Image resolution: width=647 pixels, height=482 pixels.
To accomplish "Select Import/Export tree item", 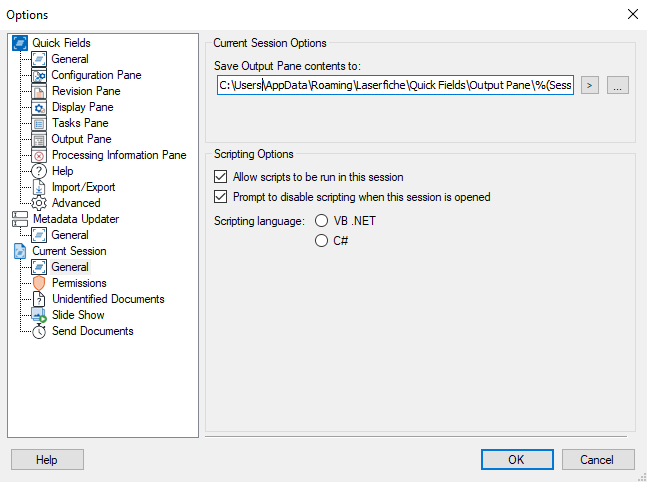I will (x=83, y=187).
